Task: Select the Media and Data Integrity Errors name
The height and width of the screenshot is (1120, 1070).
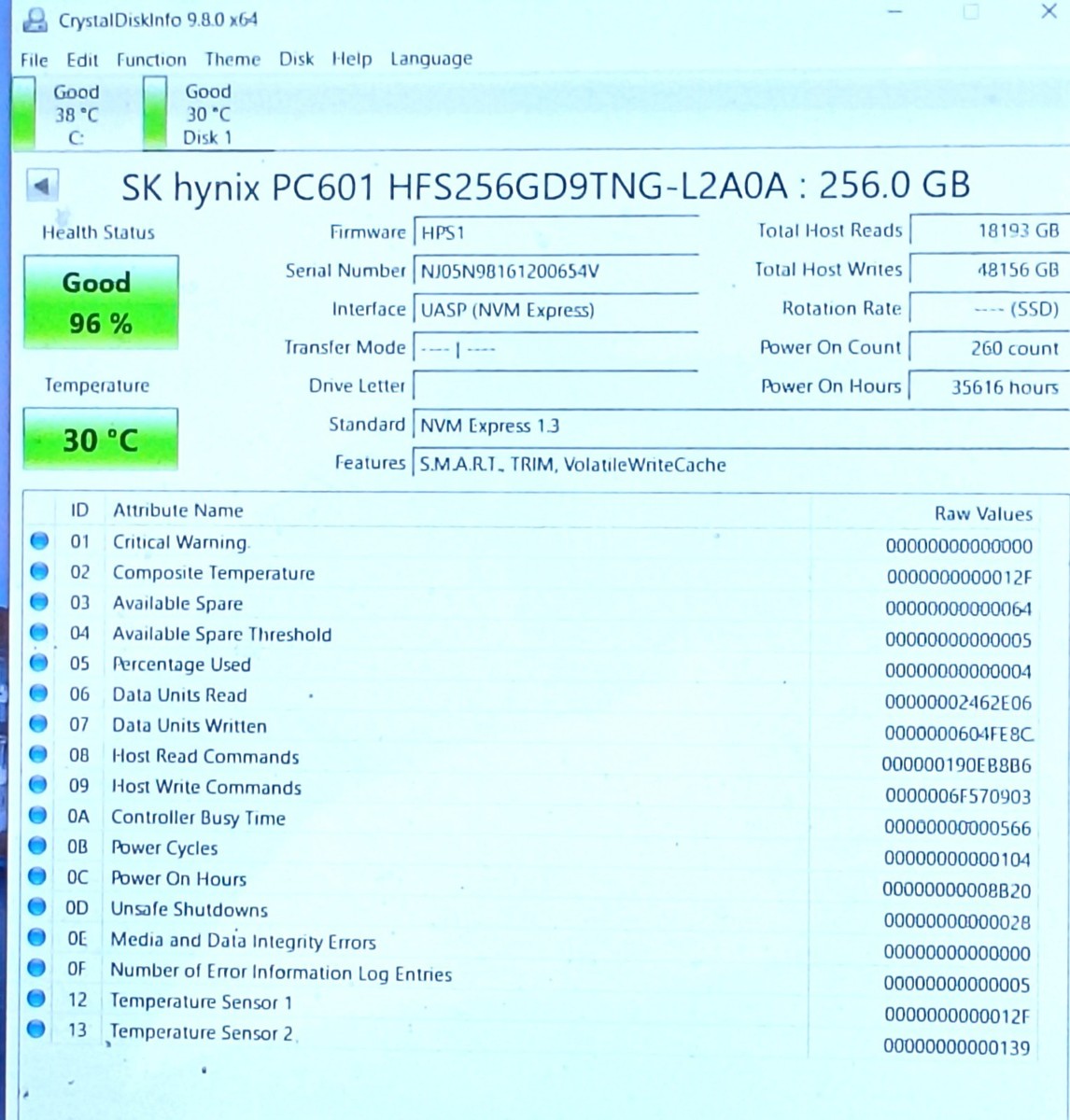Action: (243, 941)
